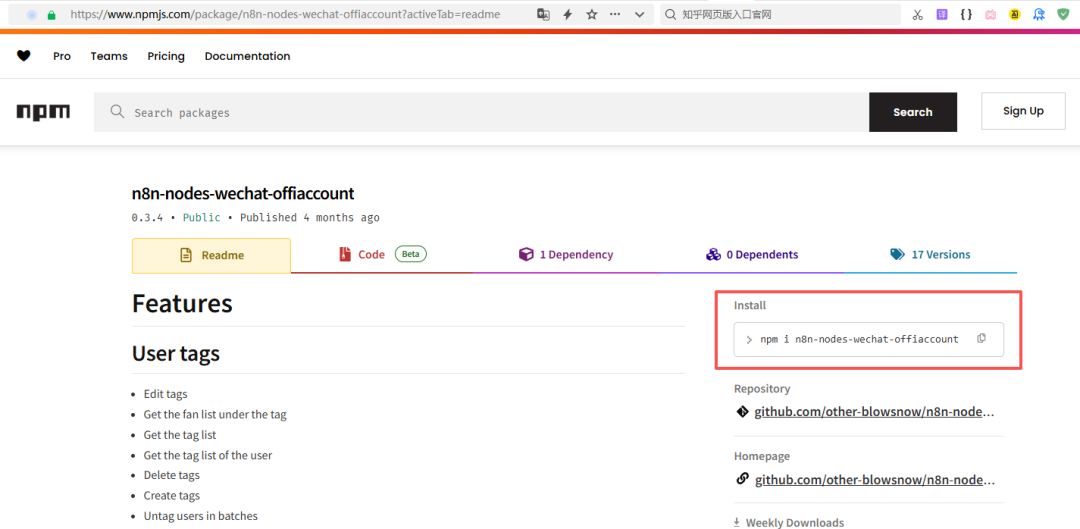The image size is (1080, 529).
Task: Click the version 0.3.4 text
Action: [x=147, y=218]
